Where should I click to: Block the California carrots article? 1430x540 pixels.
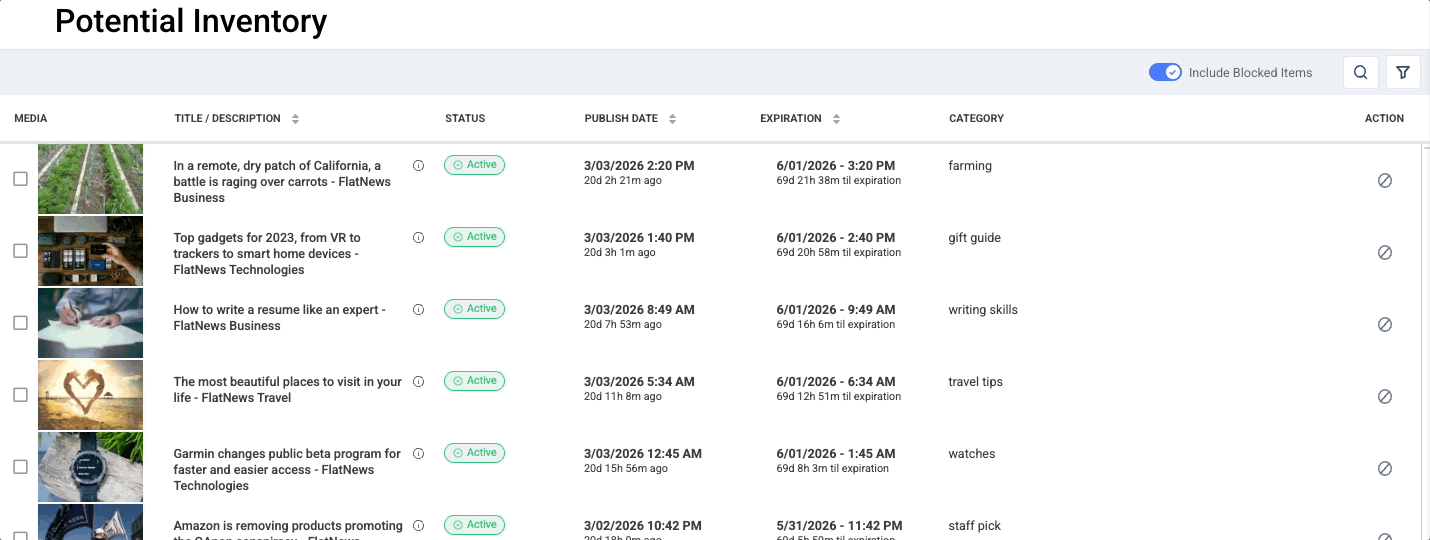click(x=1384, y=181)
